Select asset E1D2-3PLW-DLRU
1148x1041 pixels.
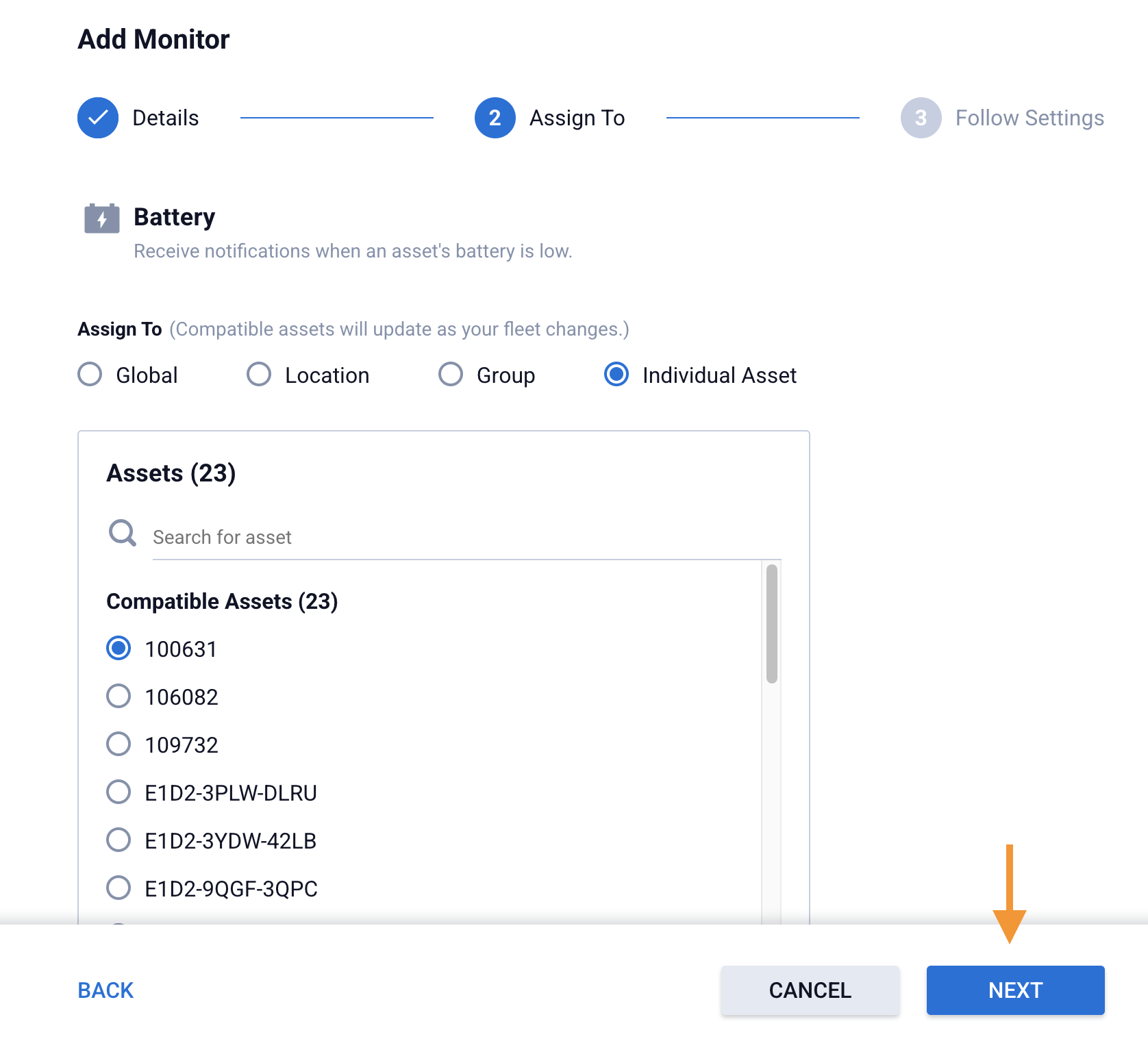118,792
